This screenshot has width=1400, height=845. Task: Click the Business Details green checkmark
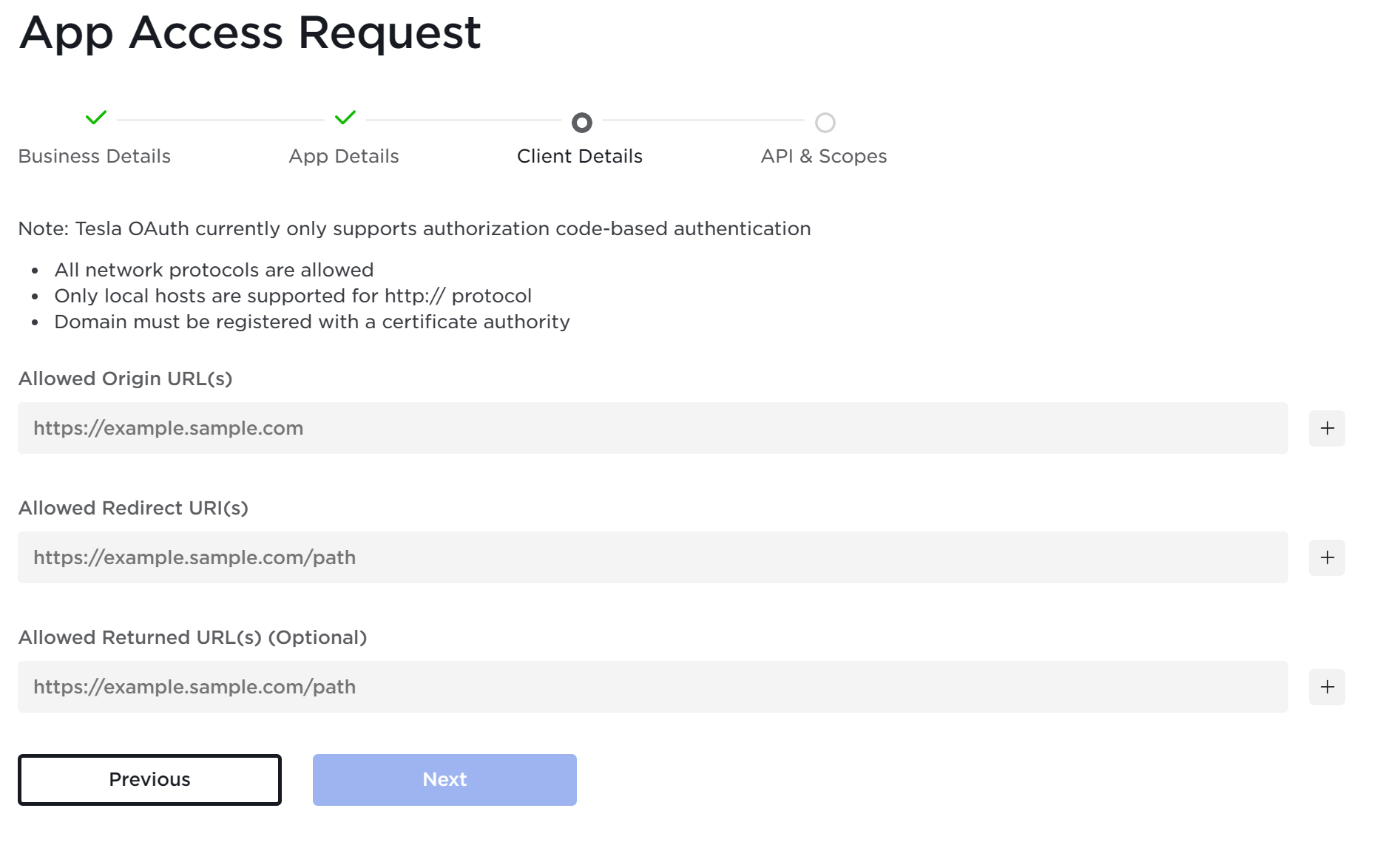[x=96, y=118]
